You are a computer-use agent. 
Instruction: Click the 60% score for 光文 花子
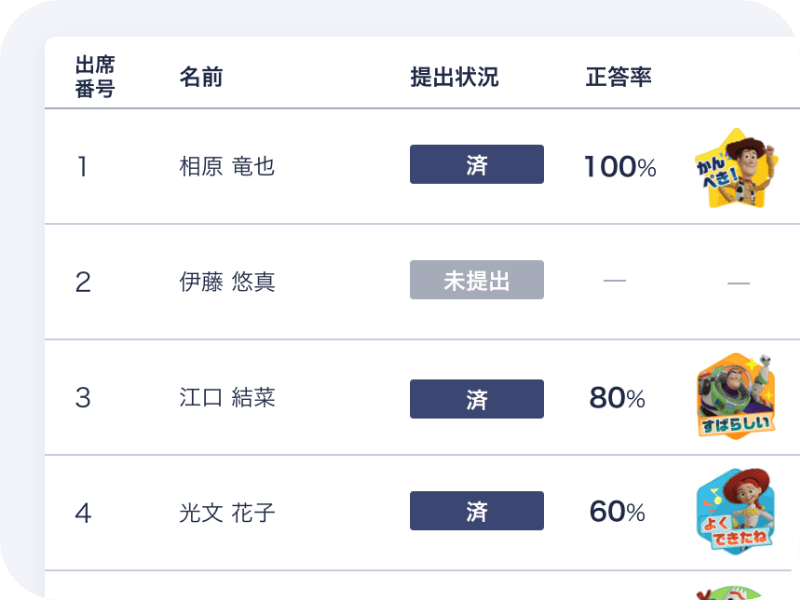point(617,512)
